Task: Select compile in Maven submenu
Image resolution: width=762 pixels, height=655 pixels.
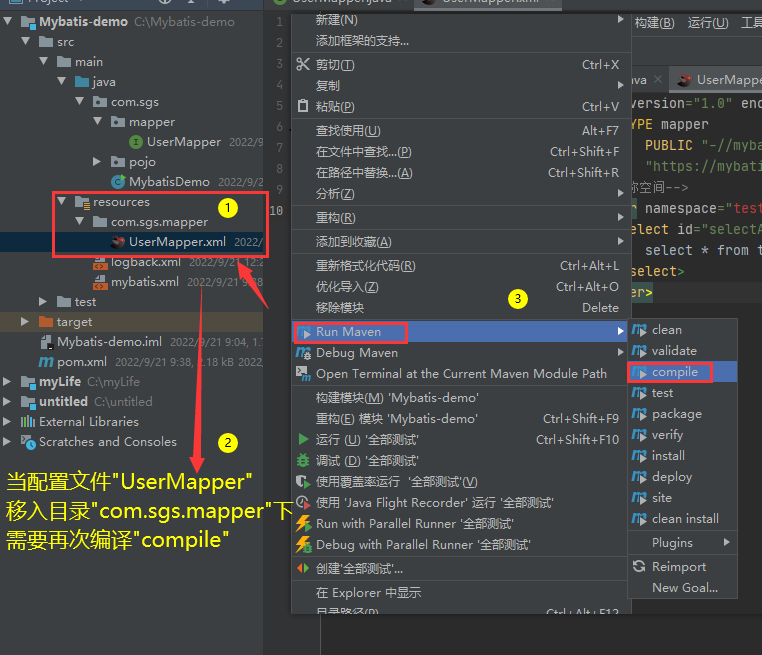Action: tap(683, 372)
